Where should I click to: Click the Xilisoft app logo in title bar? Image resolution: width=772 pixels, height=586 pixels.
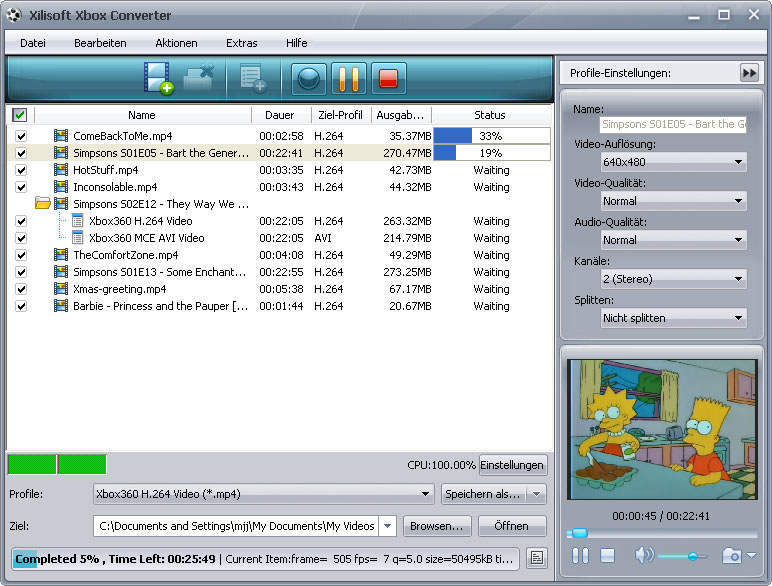pyautogui.click(x=14, y=15)
